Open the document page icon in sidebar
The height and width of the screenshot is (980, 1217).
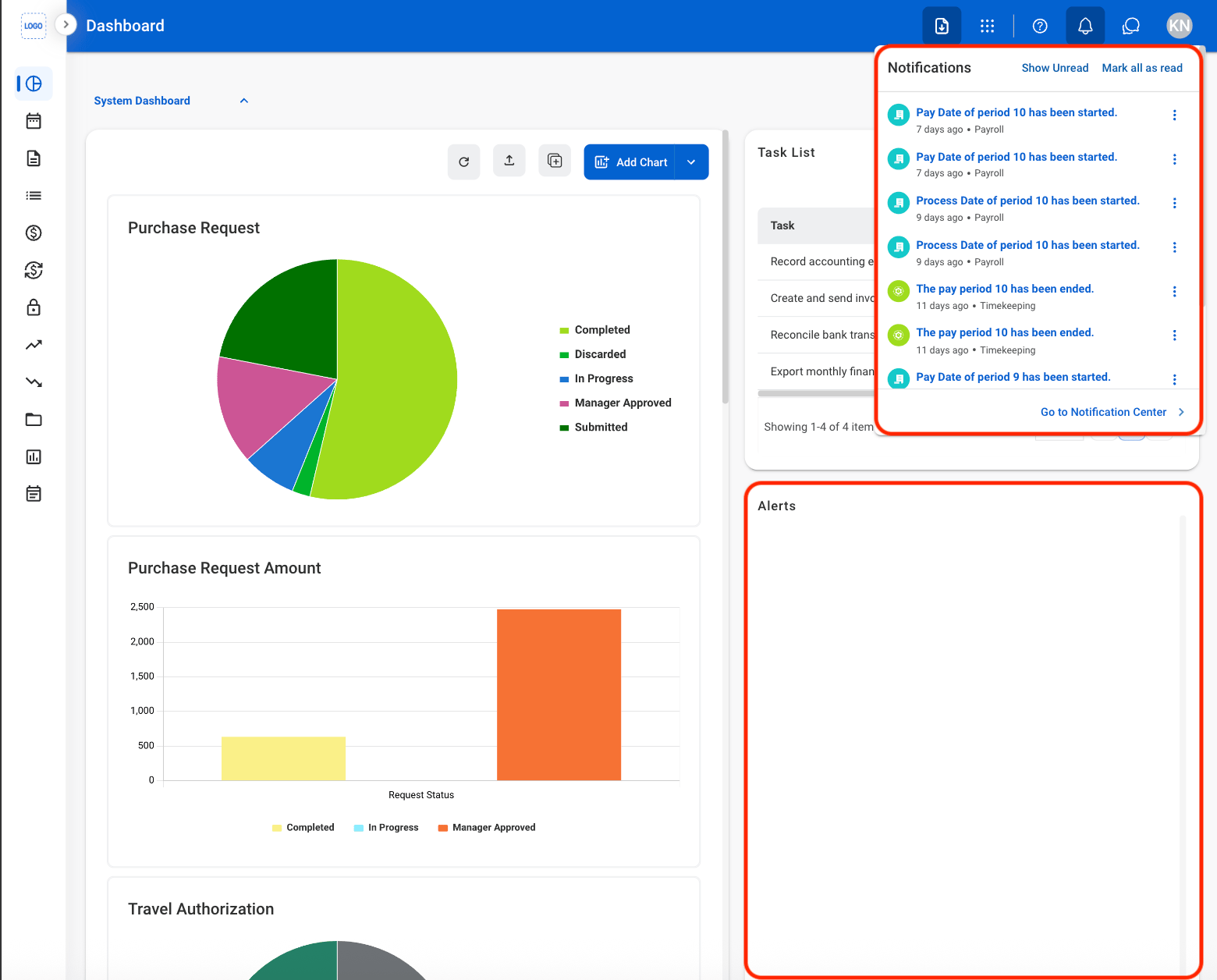pyautogui.click(x=34, y=158)
